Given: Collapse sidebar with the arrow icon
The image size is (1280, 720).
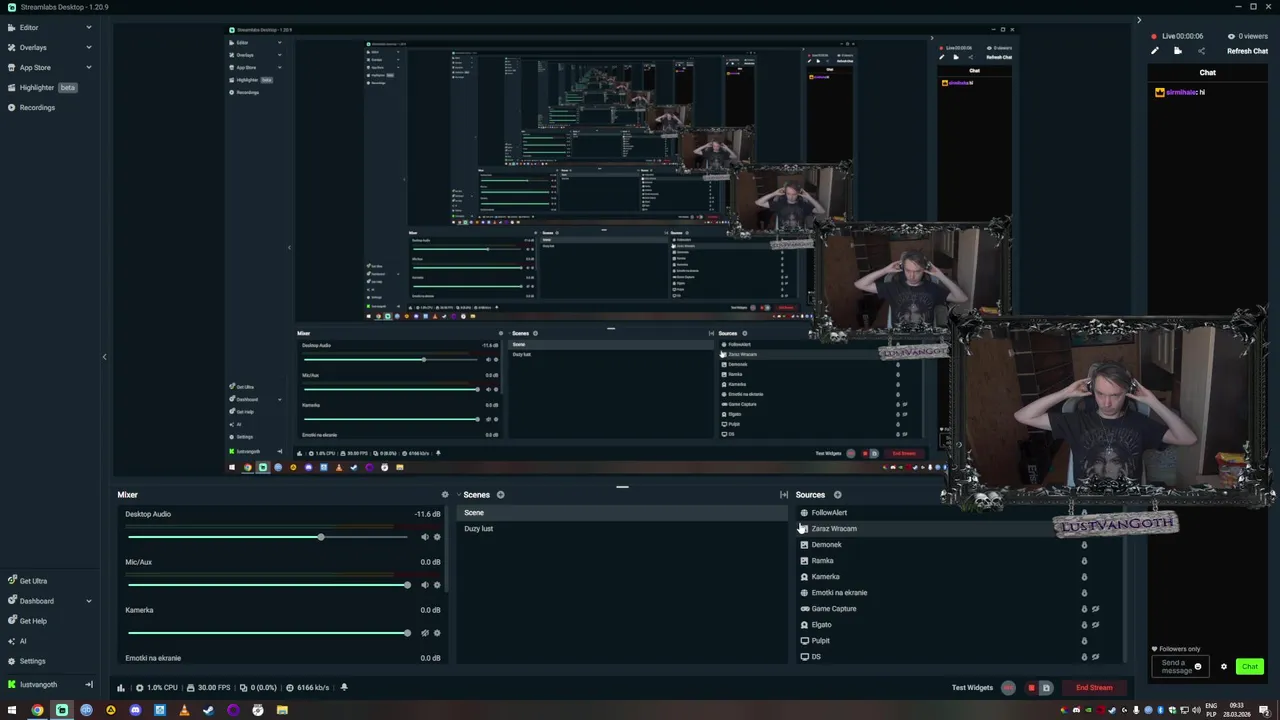Looking at the screenshot, I should pyautogui.click(x=89, y=685).
